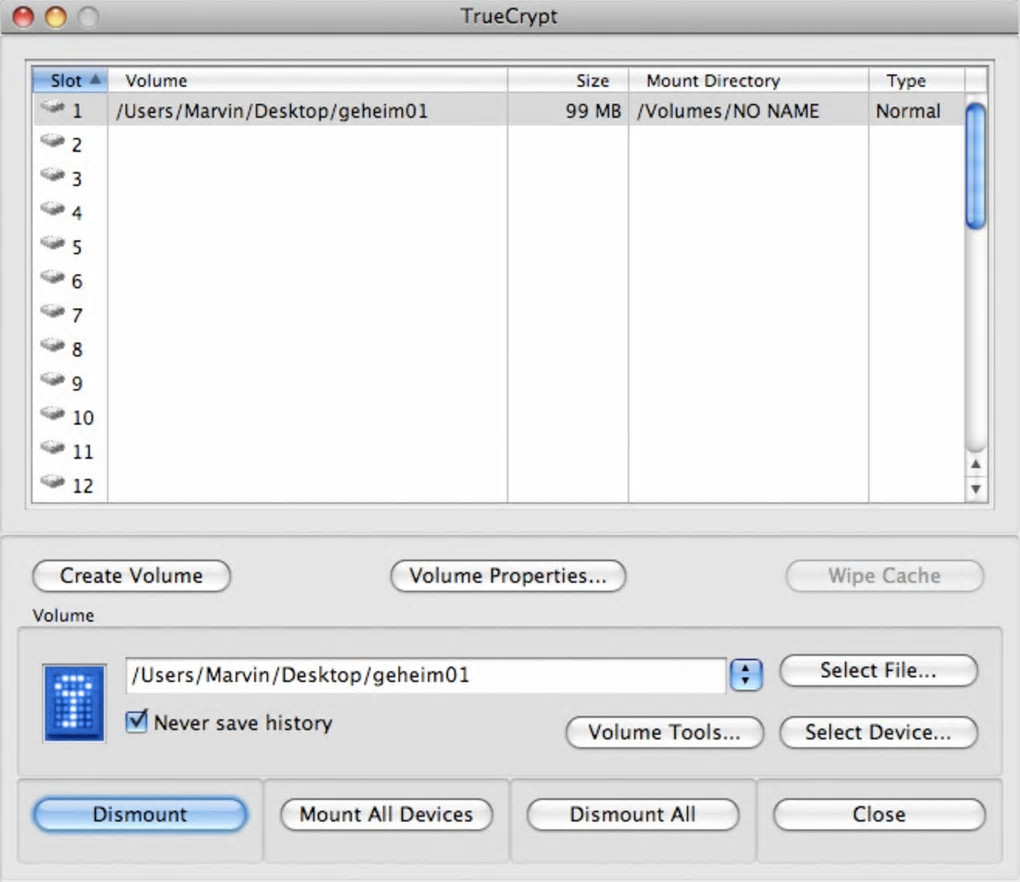Dismount the selected volume
The height and width of the screenshot is (882, 1020).
(x=140, y=815)
